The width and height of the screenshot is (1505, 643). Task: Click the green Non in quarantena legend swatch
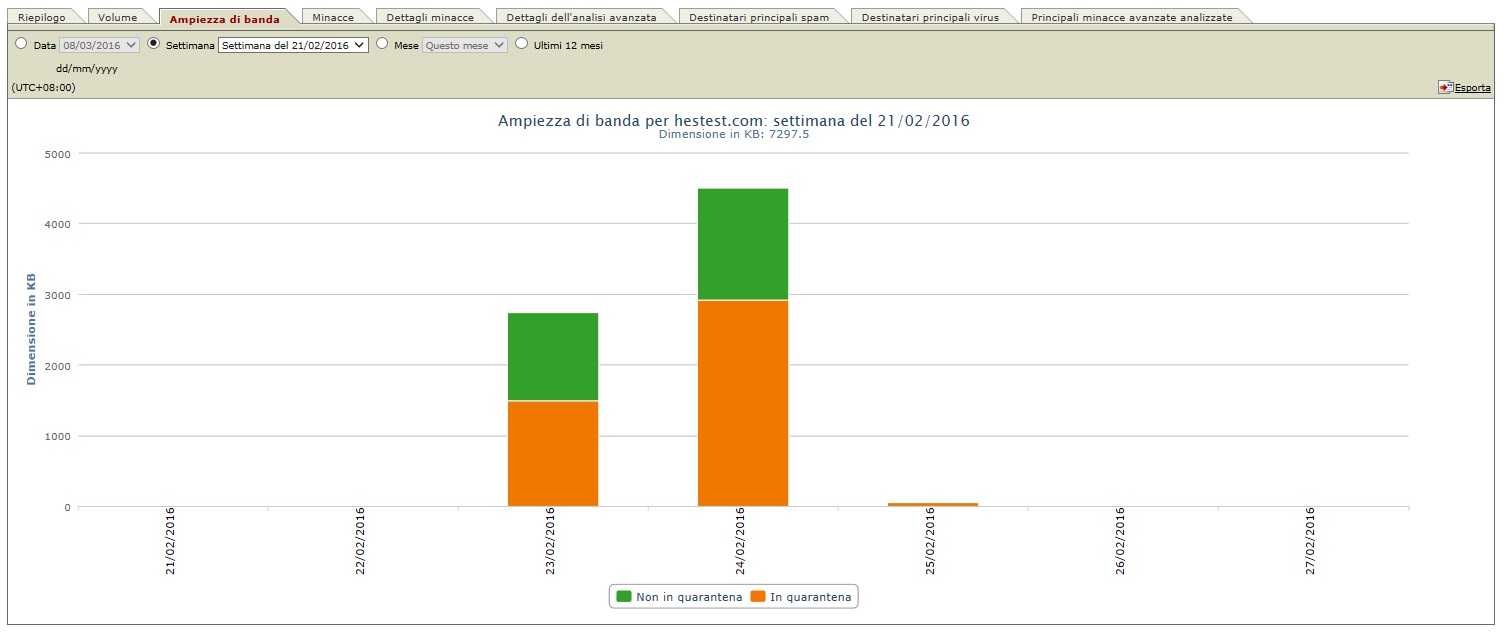[x=624, y=597]
